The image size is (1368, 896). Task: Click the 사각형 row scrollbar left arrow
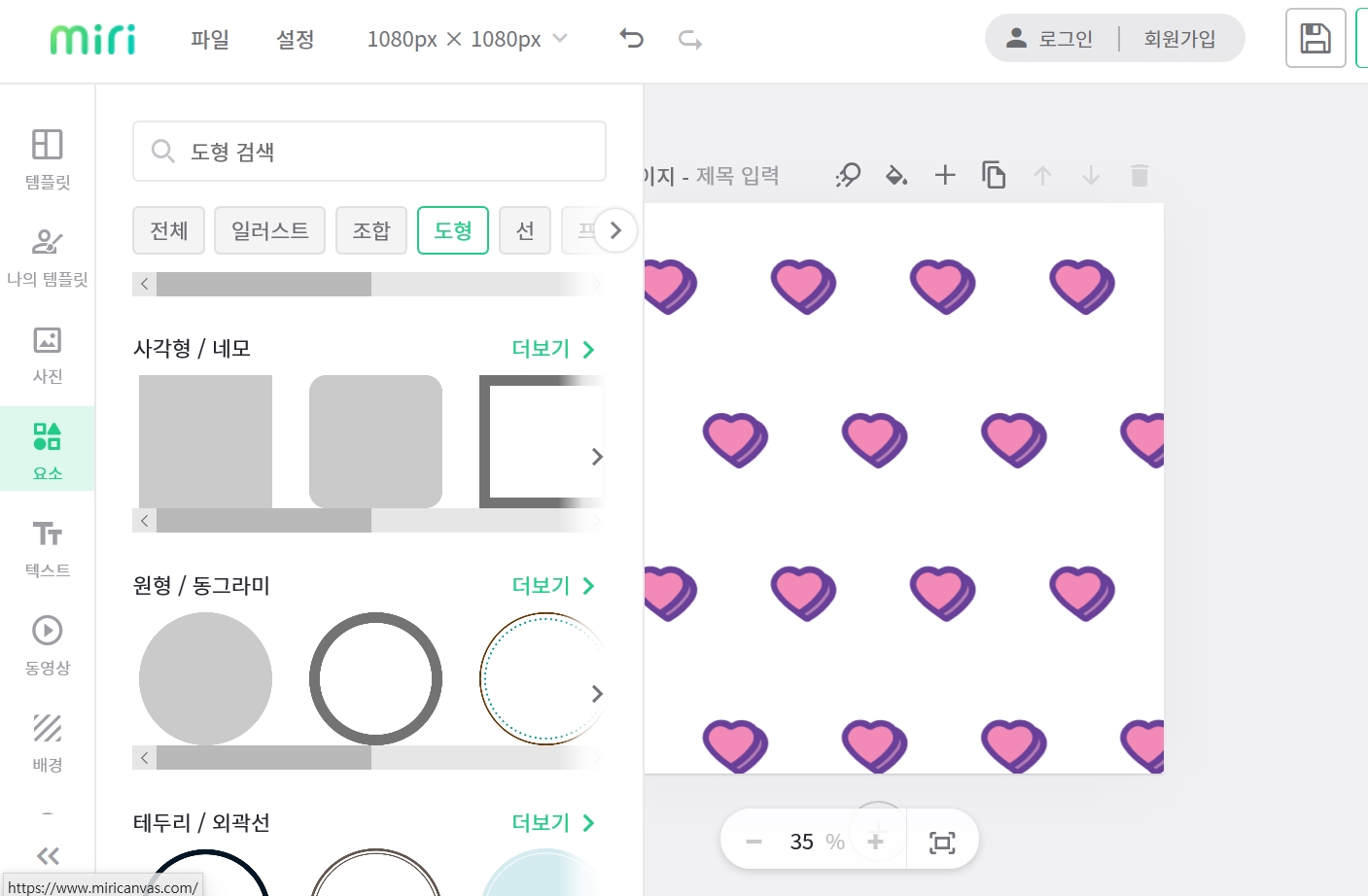(144, 521)
